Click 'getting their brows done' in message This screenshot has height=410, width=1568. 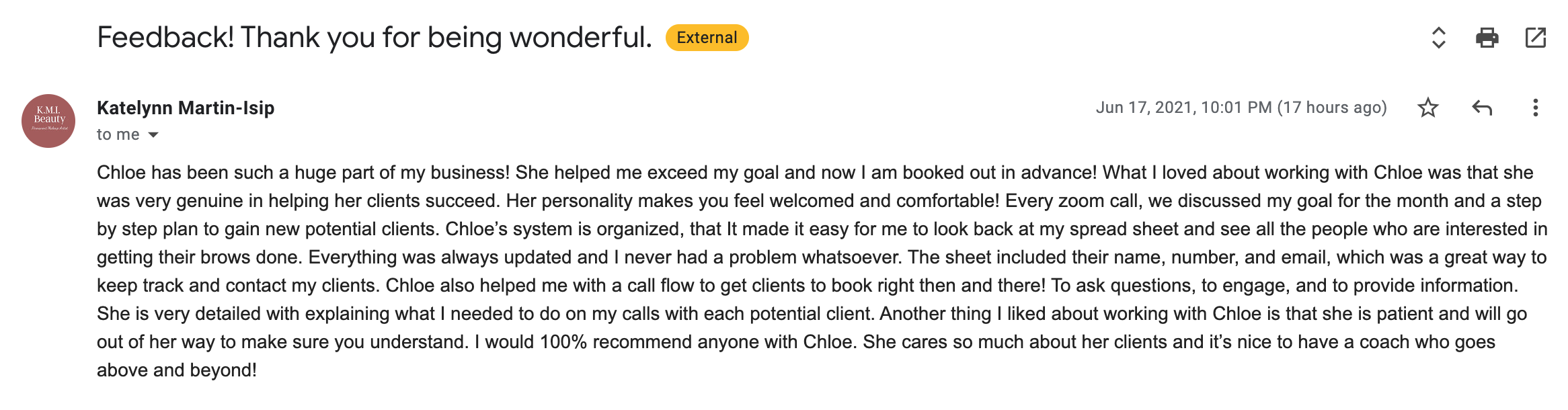coord(200,257)
